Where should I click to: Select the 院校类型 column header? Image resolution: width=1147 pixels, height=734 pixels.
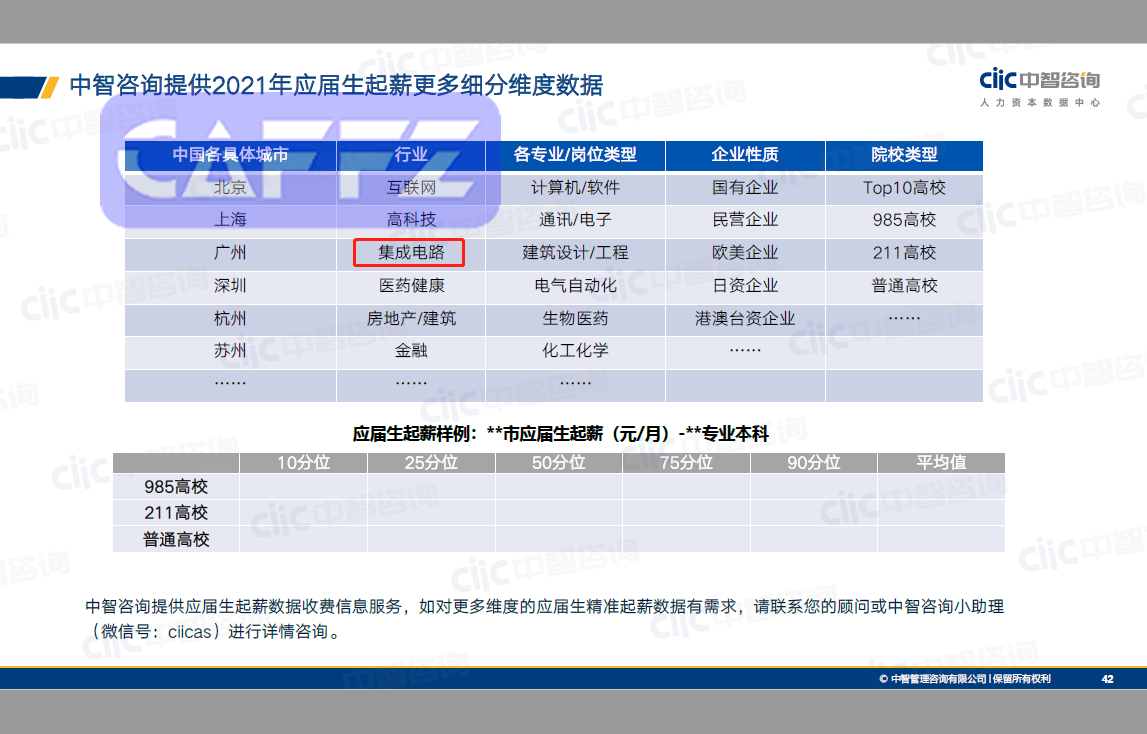903,155
